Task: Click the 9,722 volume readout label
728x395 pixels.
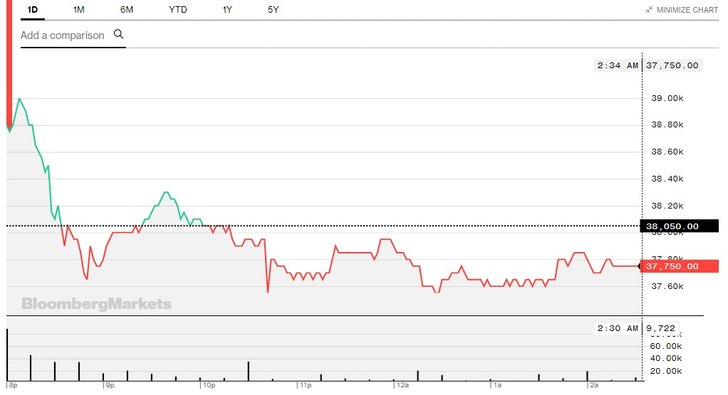Action: coord(660,328)
